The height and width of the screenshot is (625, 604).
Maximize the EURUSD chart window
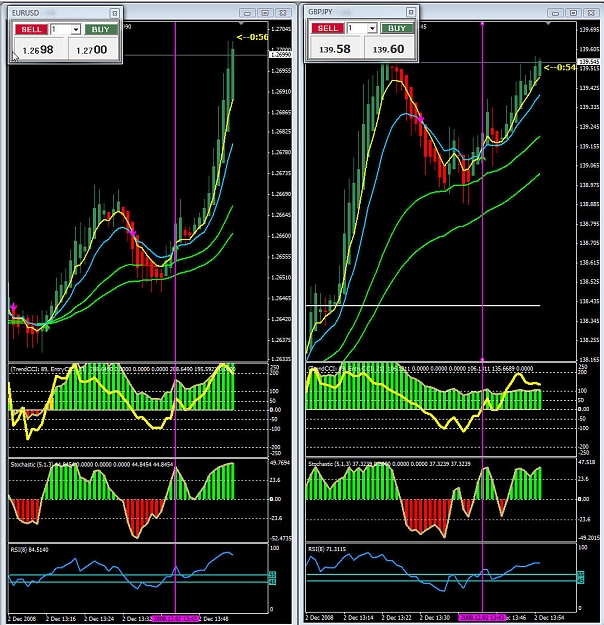tap(265, 13)
